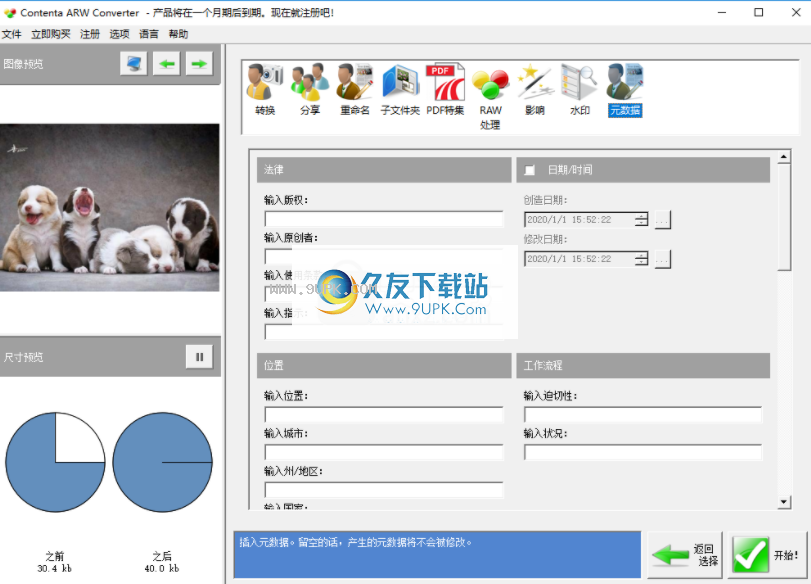Click the 输入城市 text field

click(x=384, y=452)
